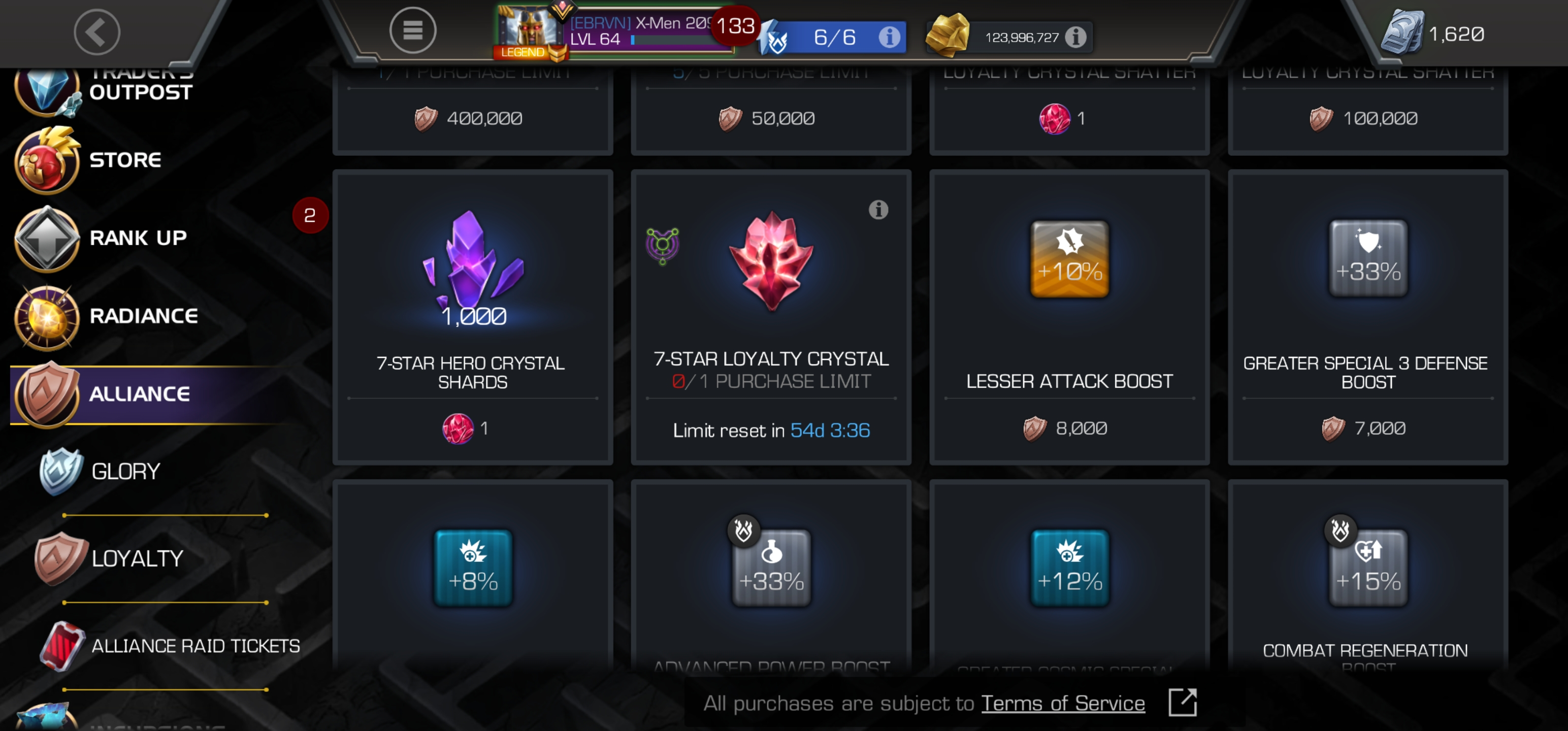Image resolution: width=1568 pixels, height=731 pixels.
Task: Open info for 7-Star Loyalty Crystal
Action: 878,210
